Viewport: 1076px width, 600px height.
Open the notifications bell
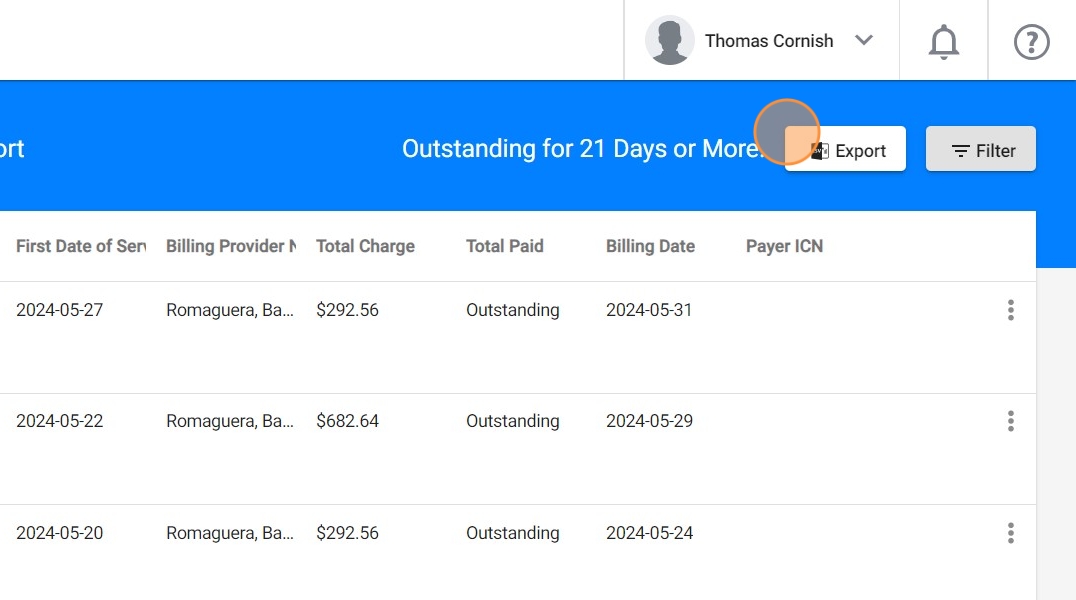point(943,41)
